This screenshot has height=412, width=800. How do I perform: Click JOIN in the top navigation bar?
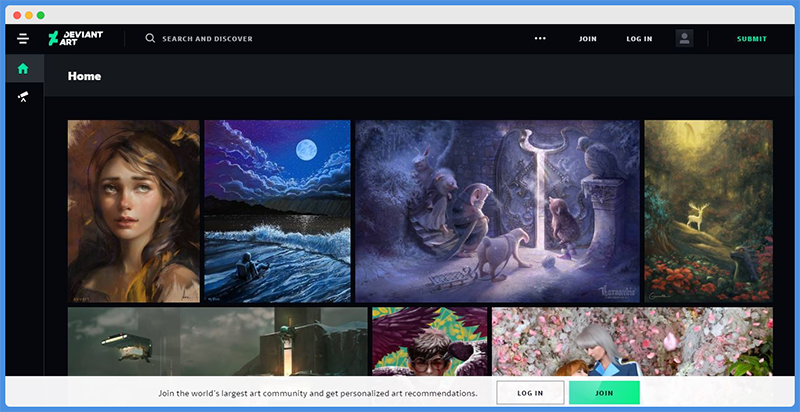pos(588,39)
